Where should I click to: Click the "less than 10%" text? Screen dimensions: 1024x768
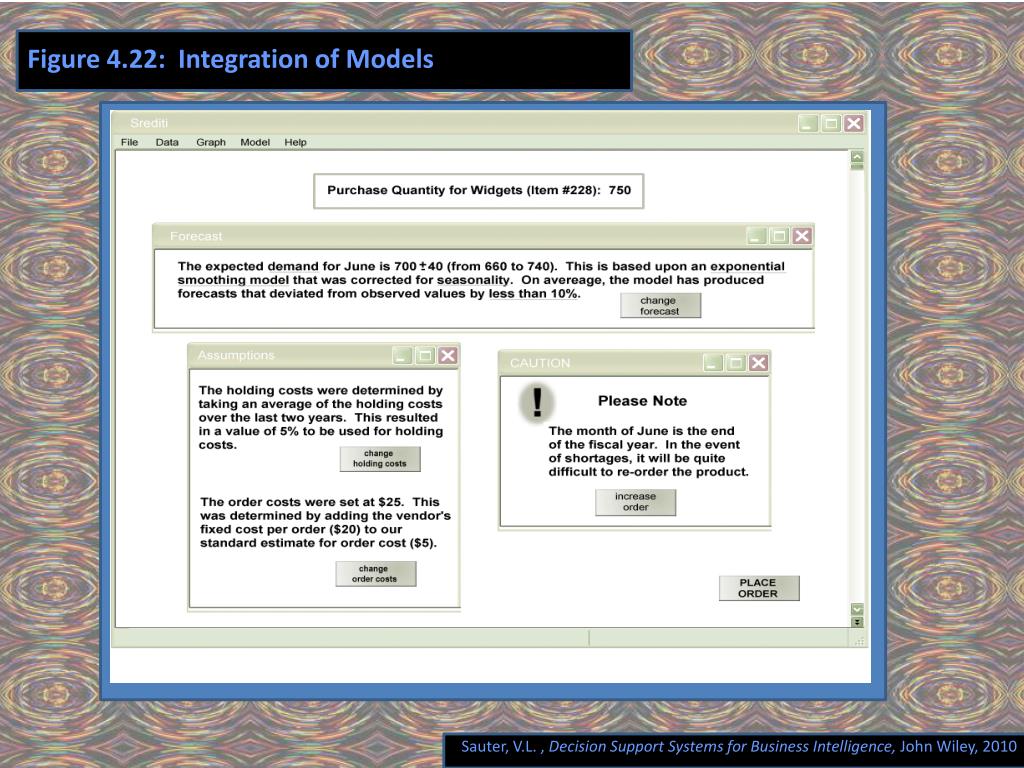tap(533, 294)
